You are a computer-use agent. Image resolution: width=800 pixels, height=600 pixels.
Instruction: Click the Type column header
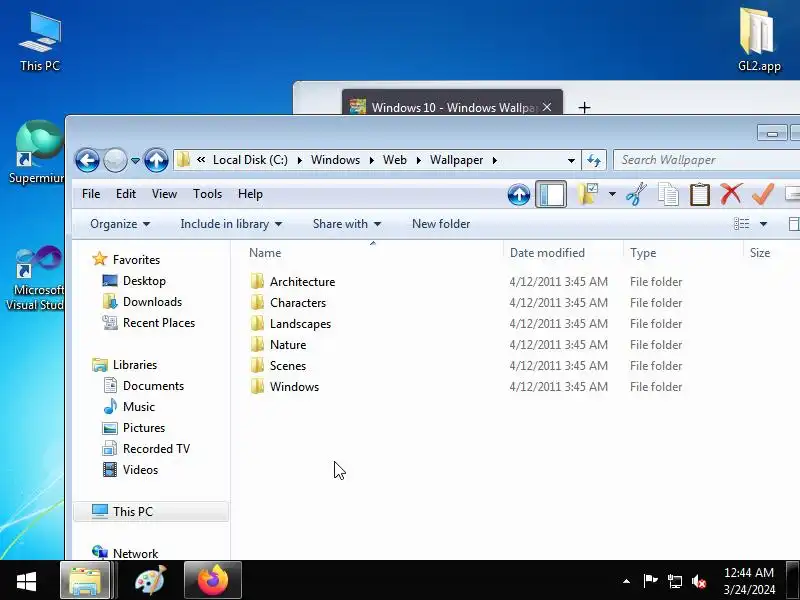684,253
